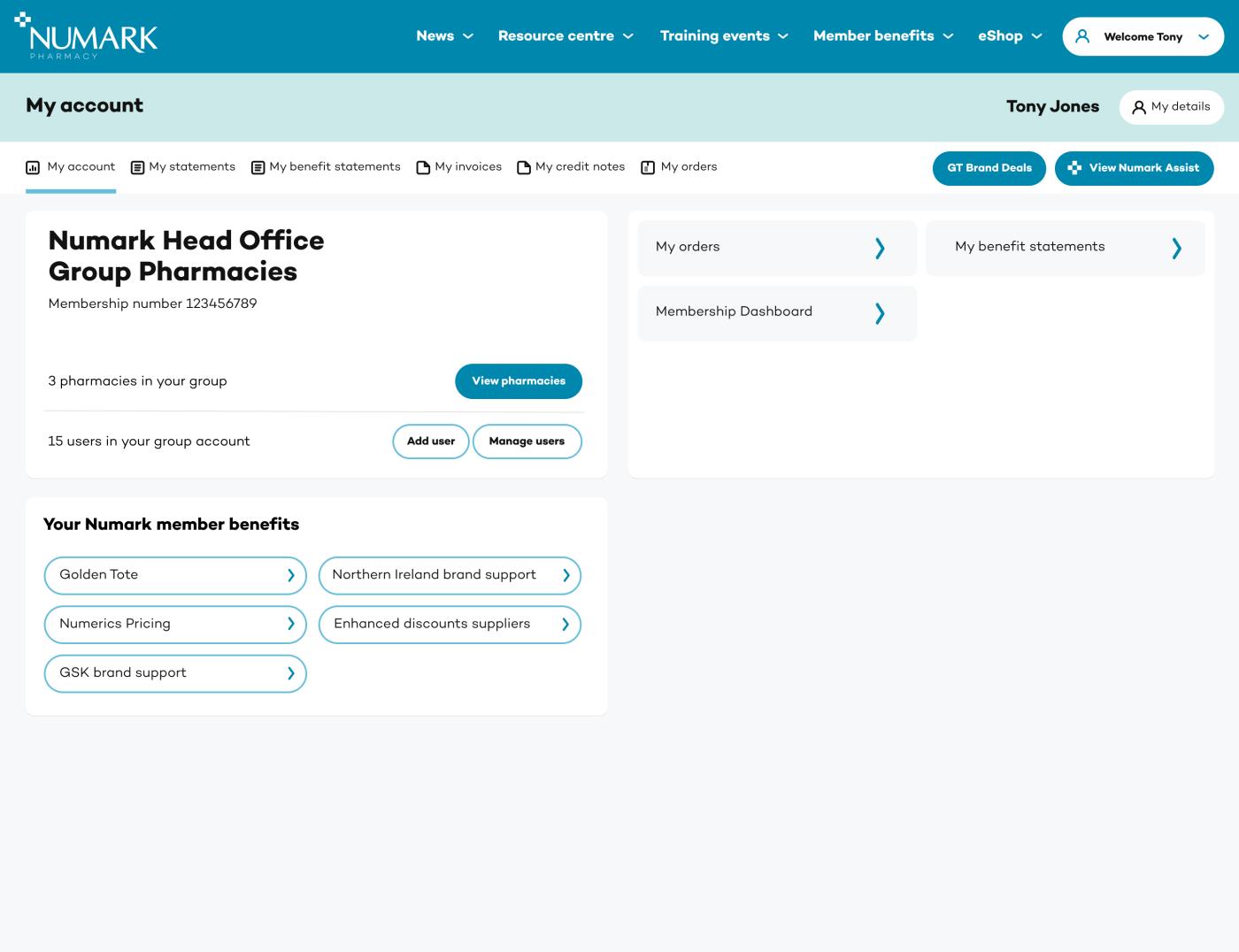Click '15 users in your group account' text
Image resolution: width=1239 pixels, height=952 pixels.
(x=149, y=441)
